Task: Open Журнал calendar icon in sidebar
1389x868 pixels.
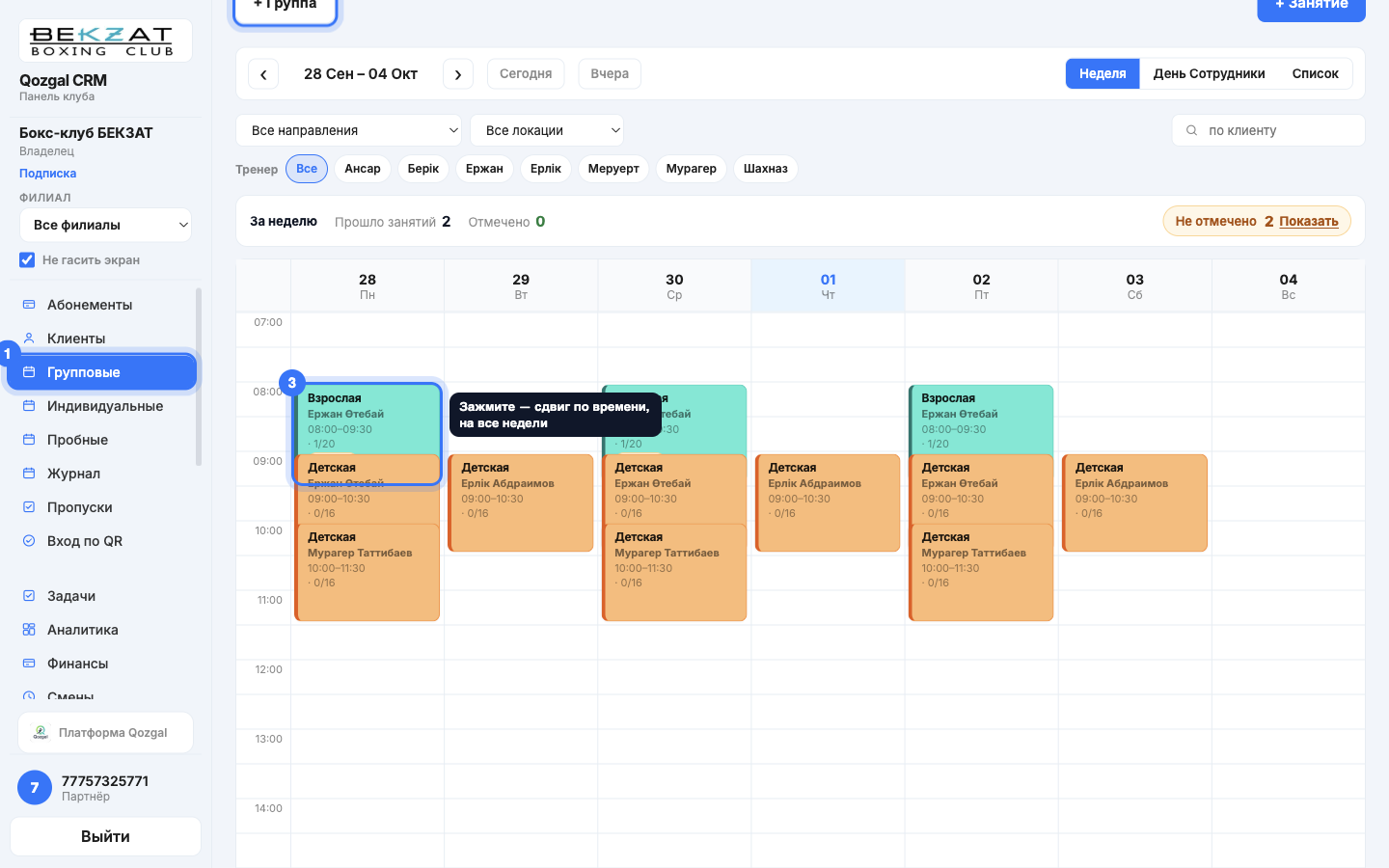Action: [29, 474]
